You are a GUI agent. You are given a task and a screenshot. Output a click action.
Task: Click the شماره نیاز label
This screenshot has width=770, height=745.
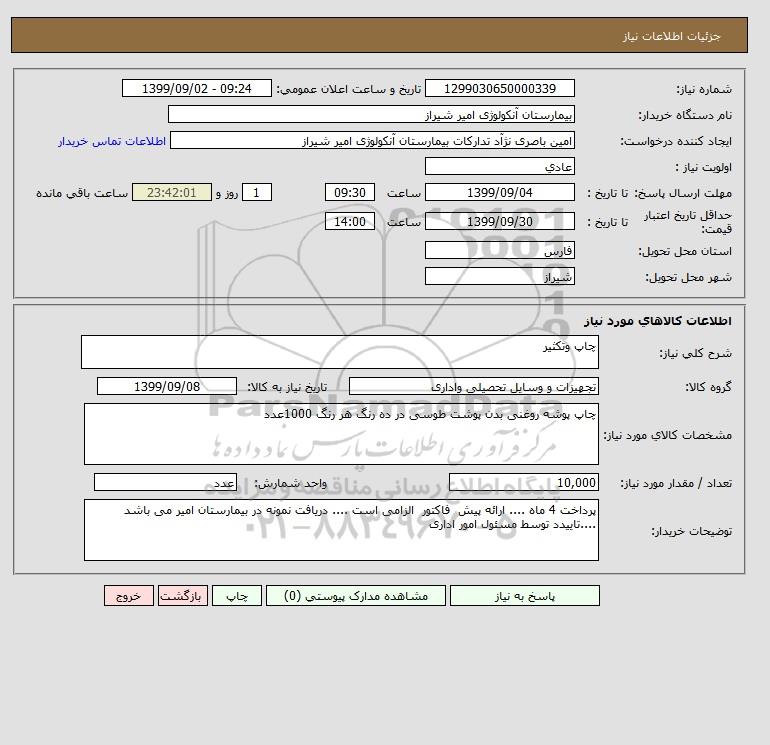pos(704,89)
